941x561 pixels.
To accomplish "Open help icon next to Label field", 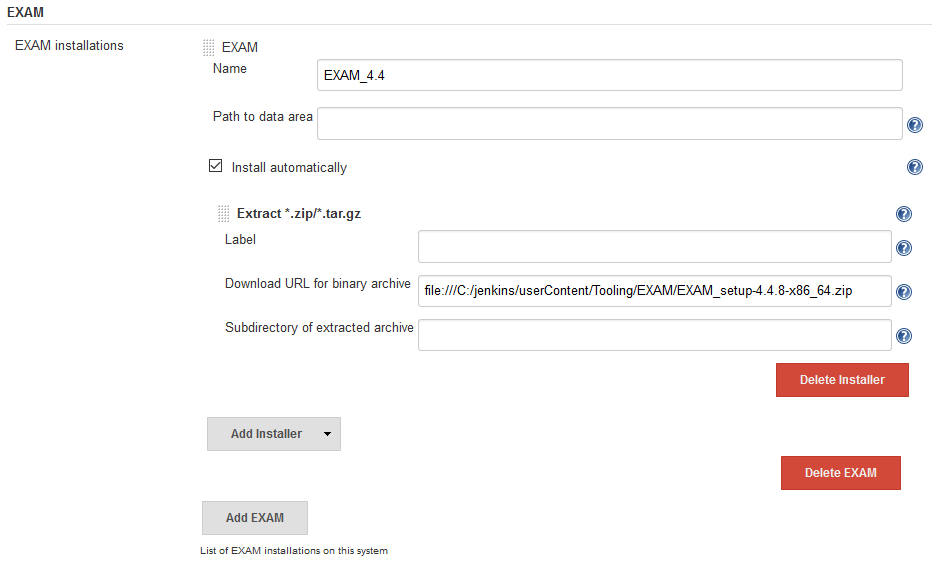I will (903, 248).
